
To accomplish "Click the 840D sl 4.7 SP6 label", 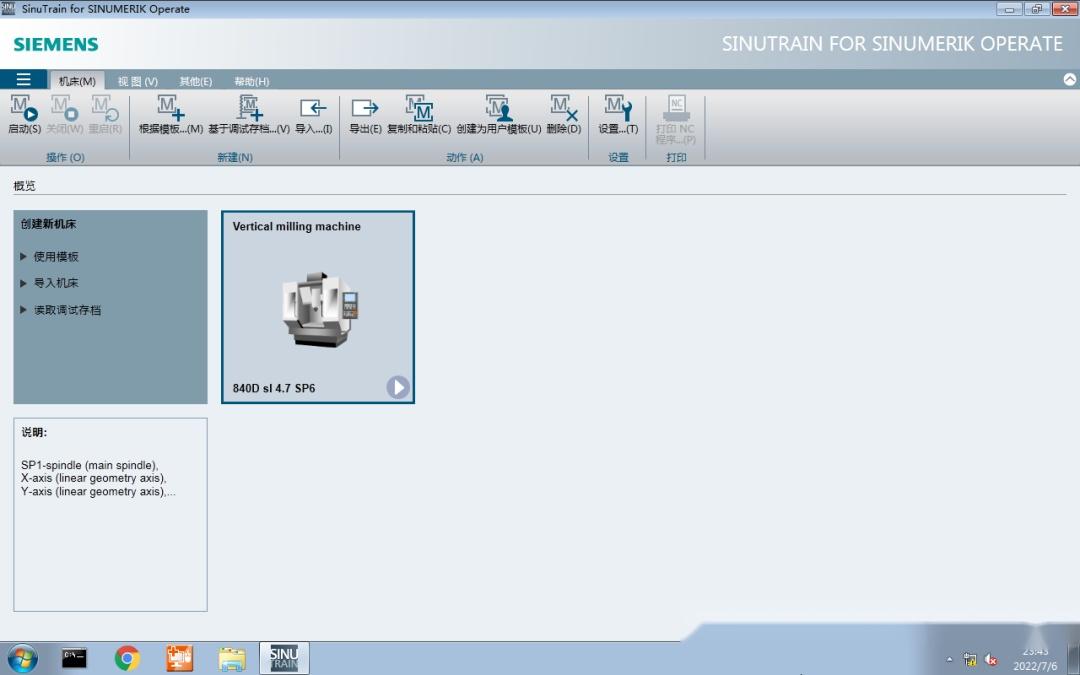I will click(273, 388).
